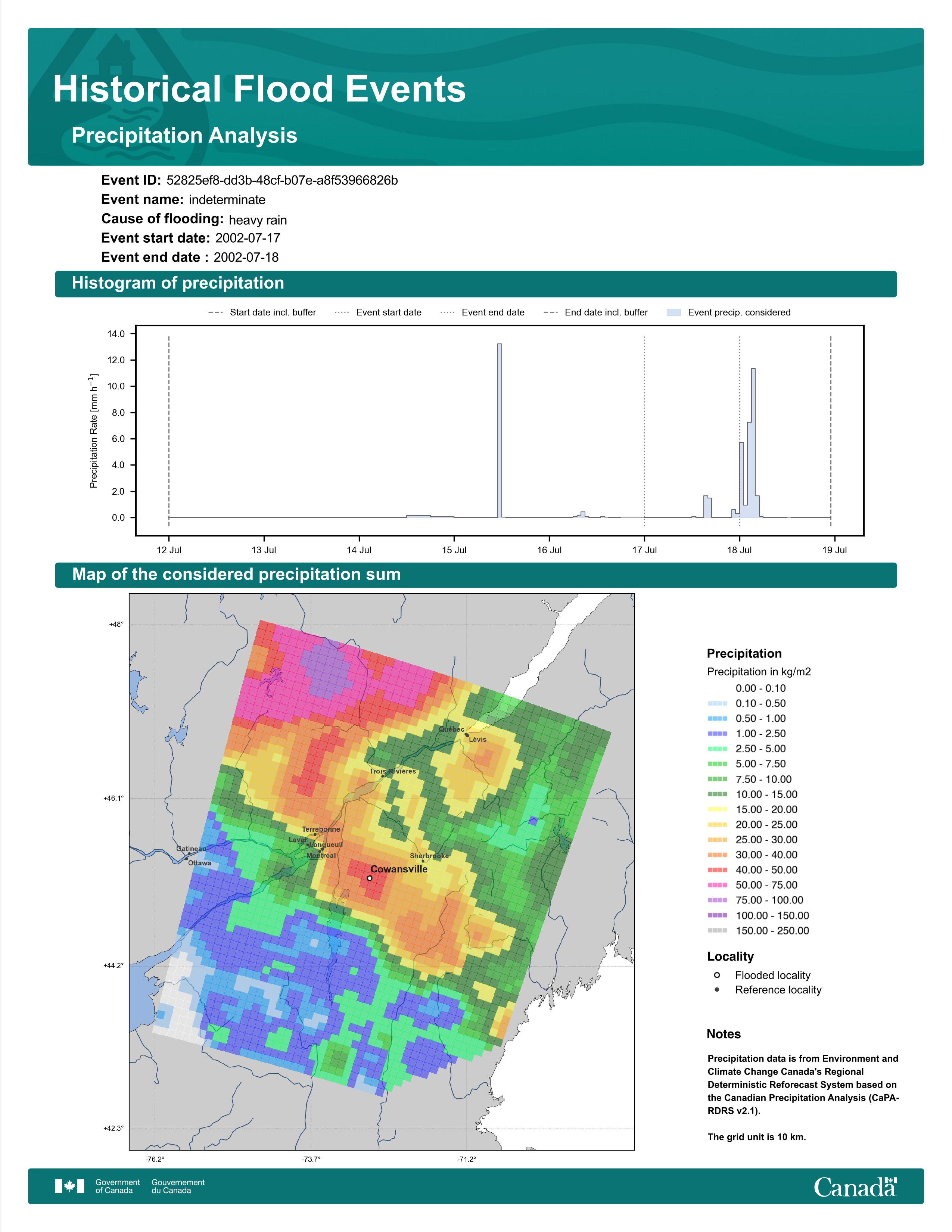Screen dimensions: 952x1232
Task: Click the 'Reference locality' legend dot icon
Action: tap(717, 989)
